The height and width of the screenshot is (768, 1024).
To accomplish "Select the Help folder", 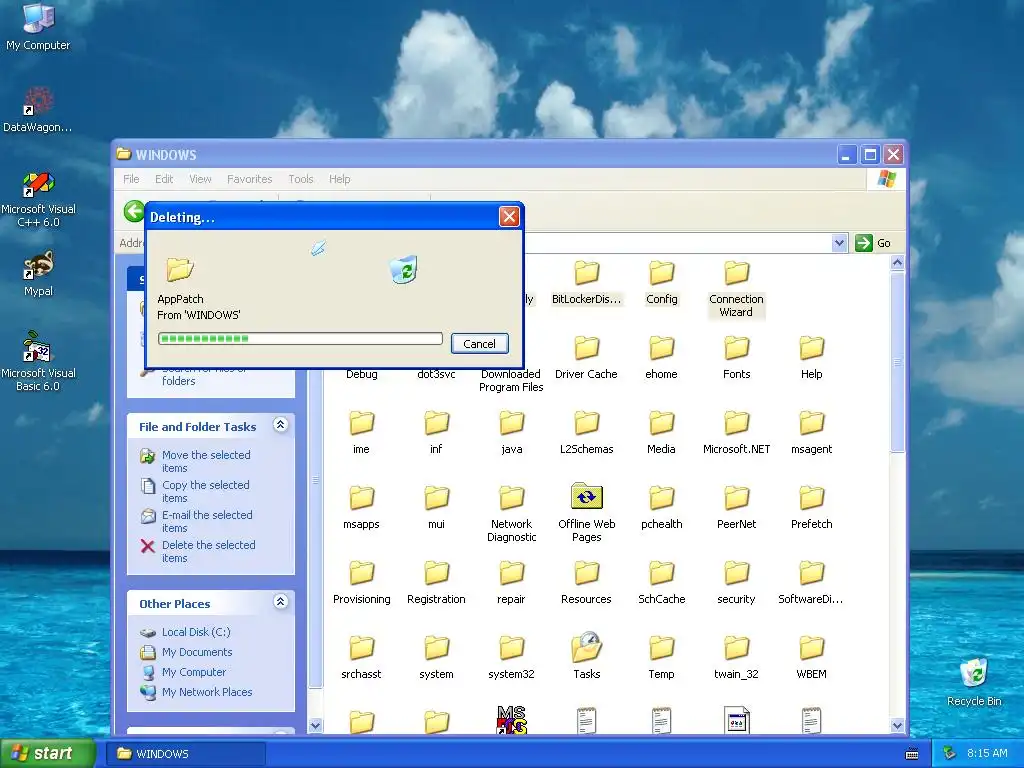I will click(x=812, y=357).
